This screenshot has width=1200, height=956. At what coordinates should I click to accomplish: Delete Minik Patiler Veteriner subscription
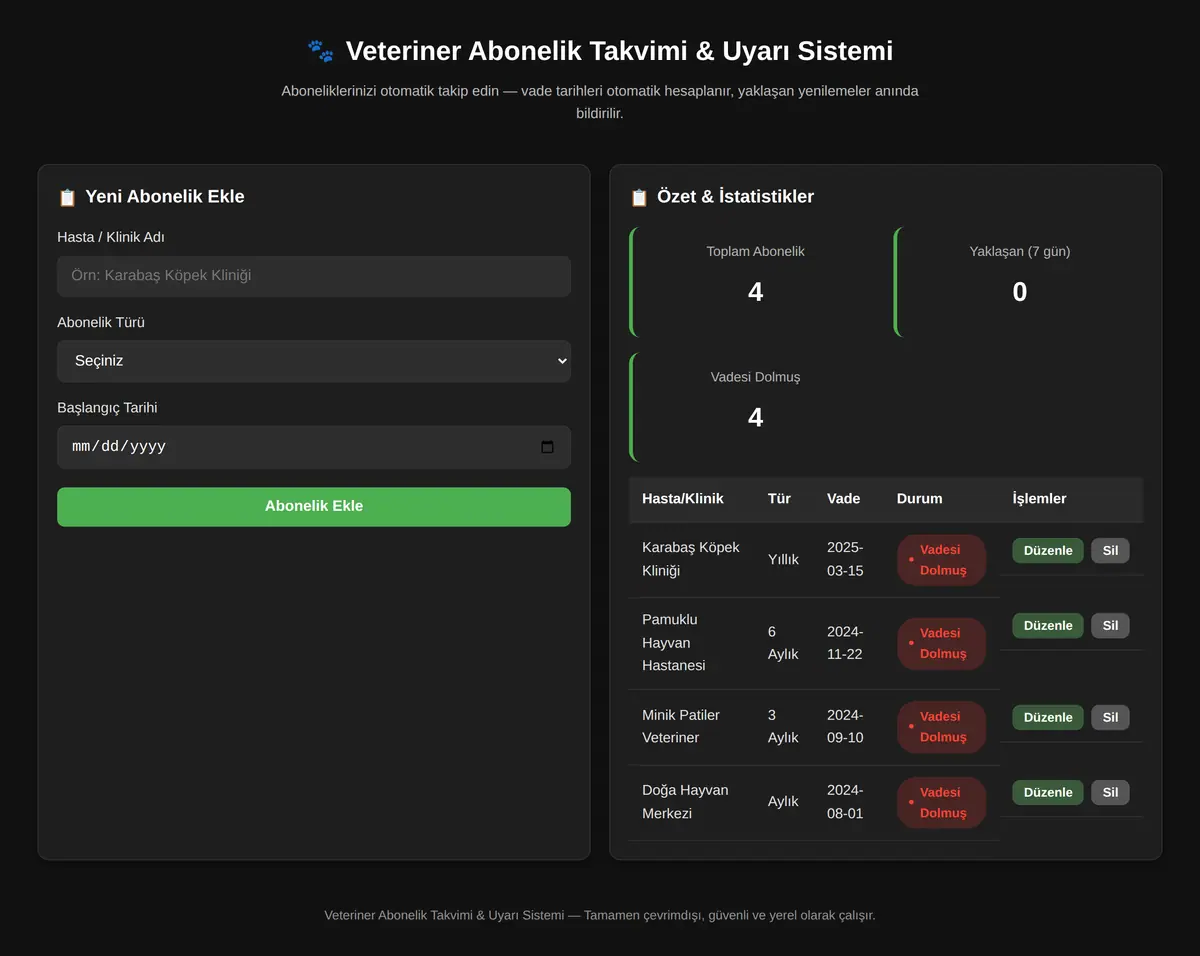pos(1110,717)
